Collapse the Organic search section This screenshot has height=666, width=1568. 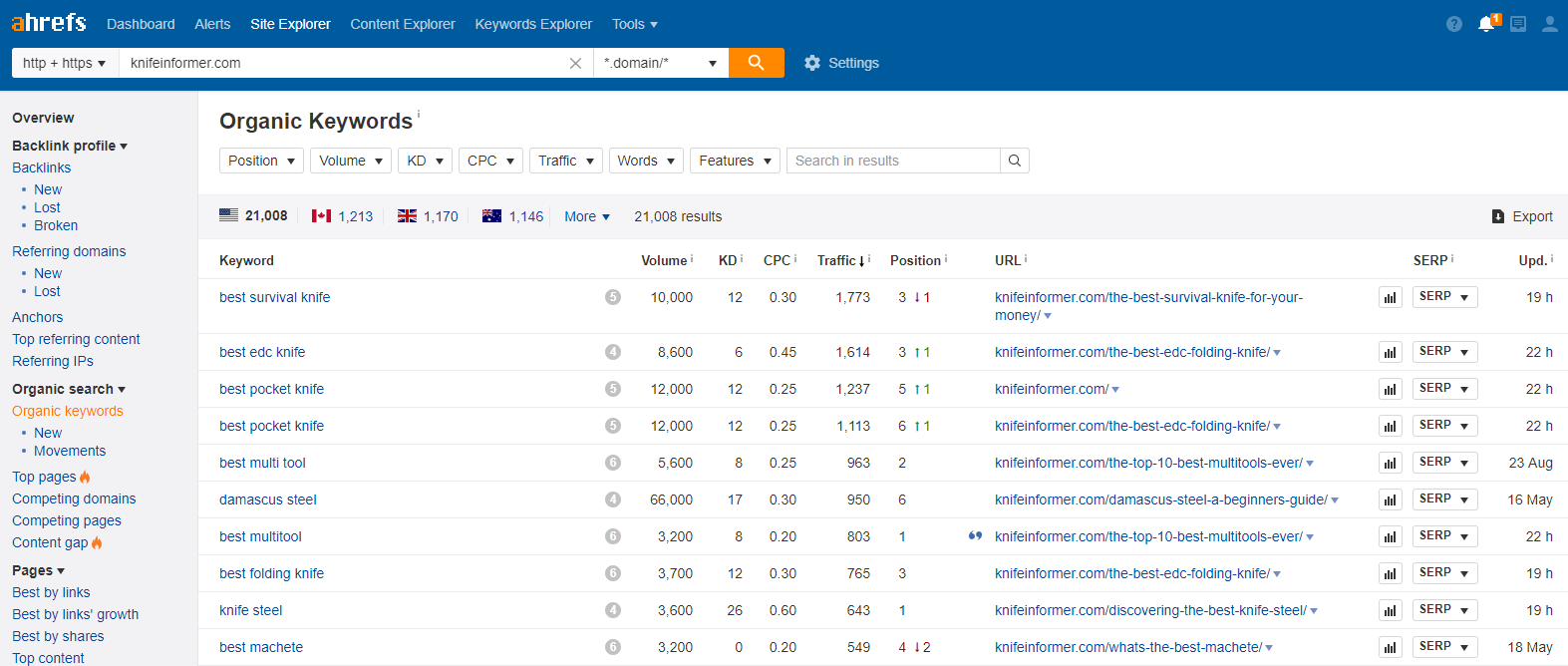69,389
